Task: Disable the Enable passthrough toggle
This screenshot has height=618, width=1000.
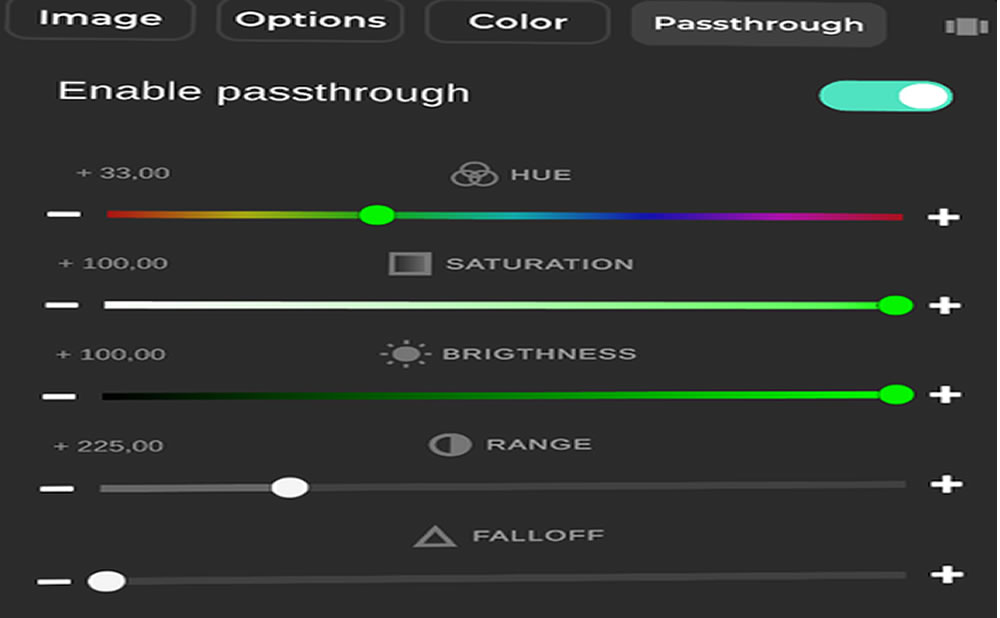Action: (x=885, y=96)
